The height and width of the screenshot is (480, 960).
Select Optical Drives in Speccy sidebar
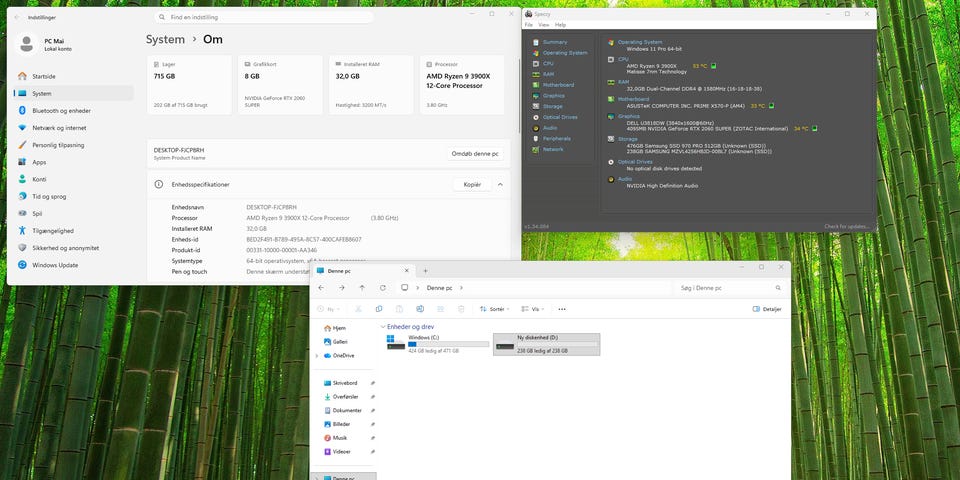click(560, 117)
